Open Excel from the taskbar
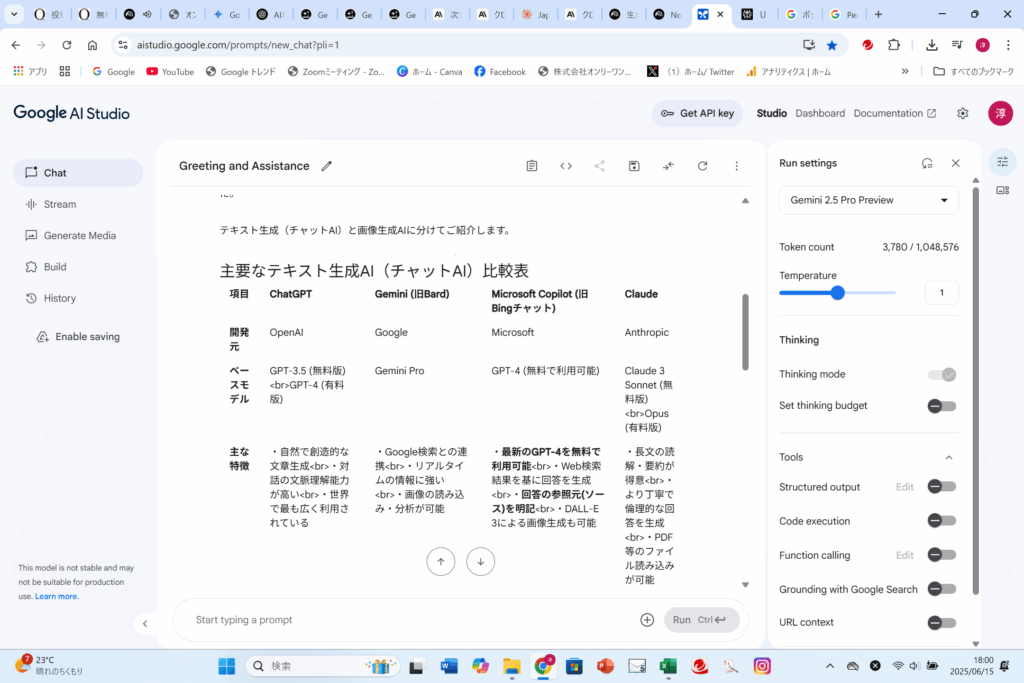1024x683 pixels. [x=668, y=666]
